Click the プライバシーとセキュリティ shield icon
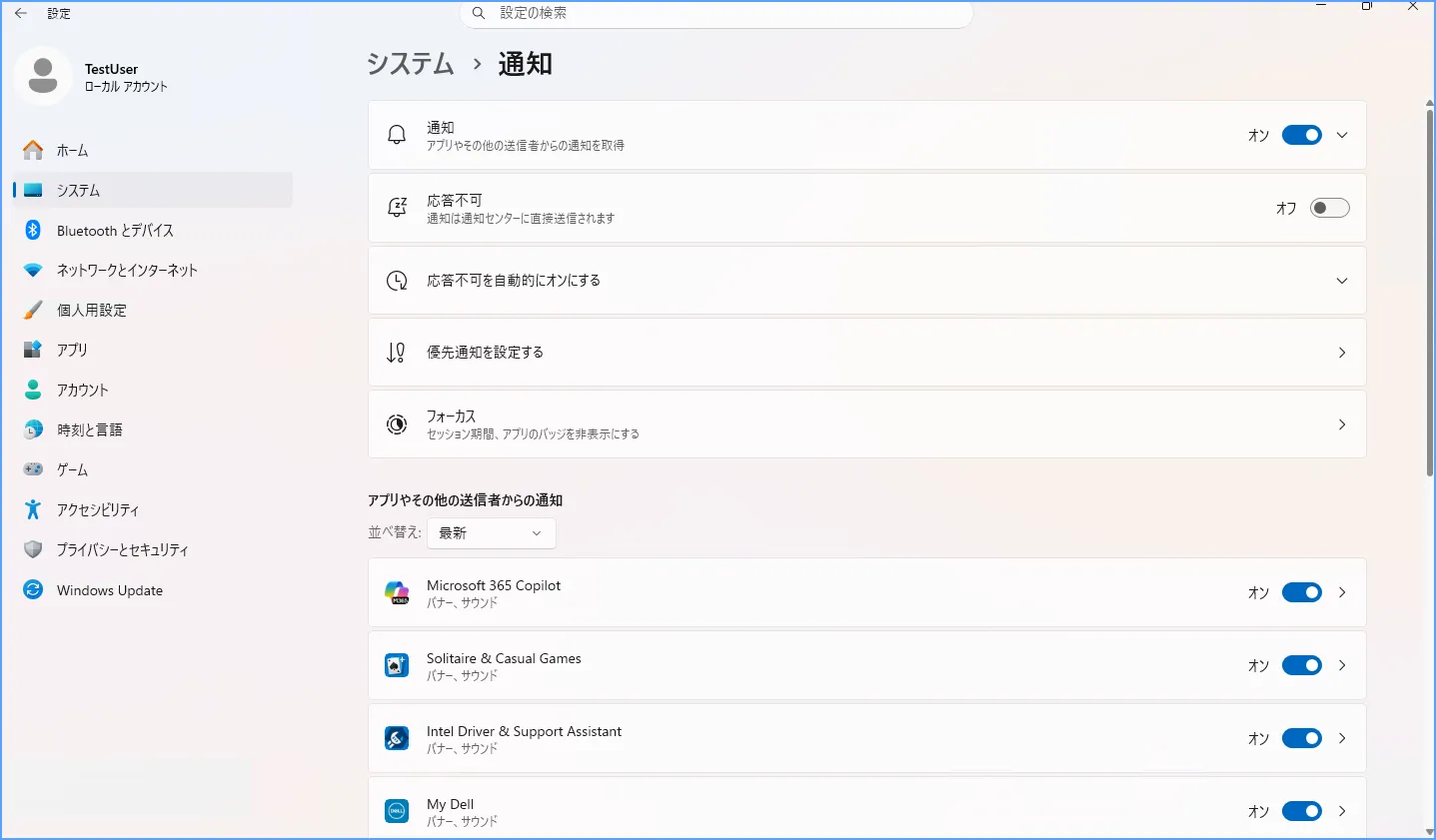1436x840 pixels. point(33,549)
